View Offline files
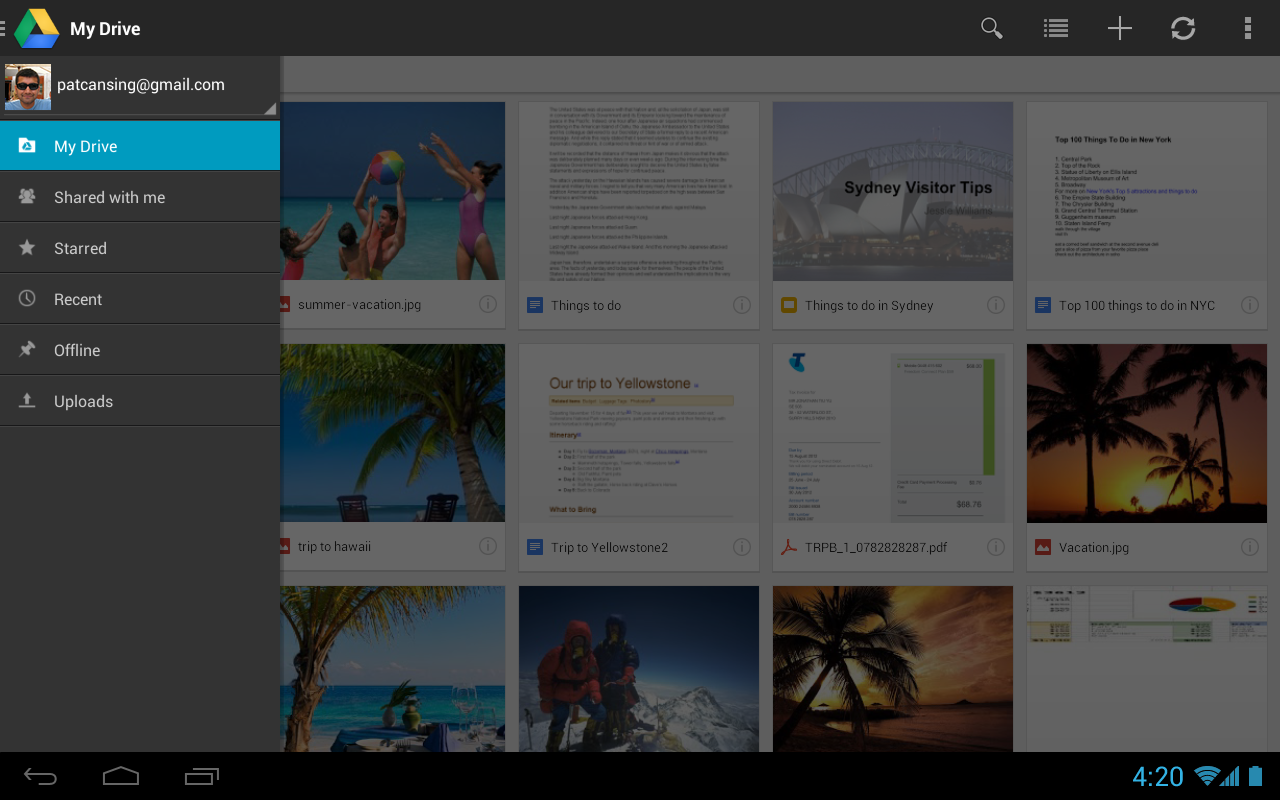 (x=140, y=350)
